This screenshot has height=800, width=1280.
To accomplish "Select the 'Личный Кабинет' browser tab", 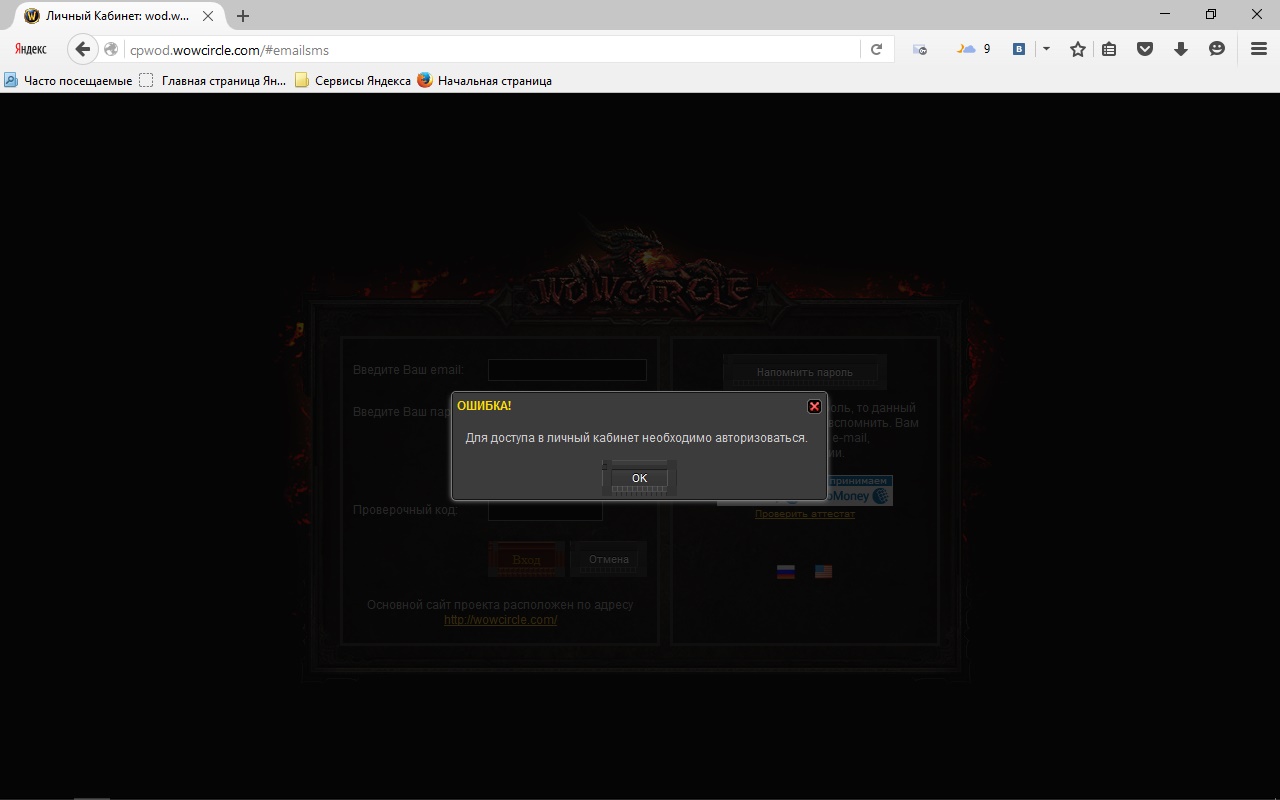I will 117,16.
